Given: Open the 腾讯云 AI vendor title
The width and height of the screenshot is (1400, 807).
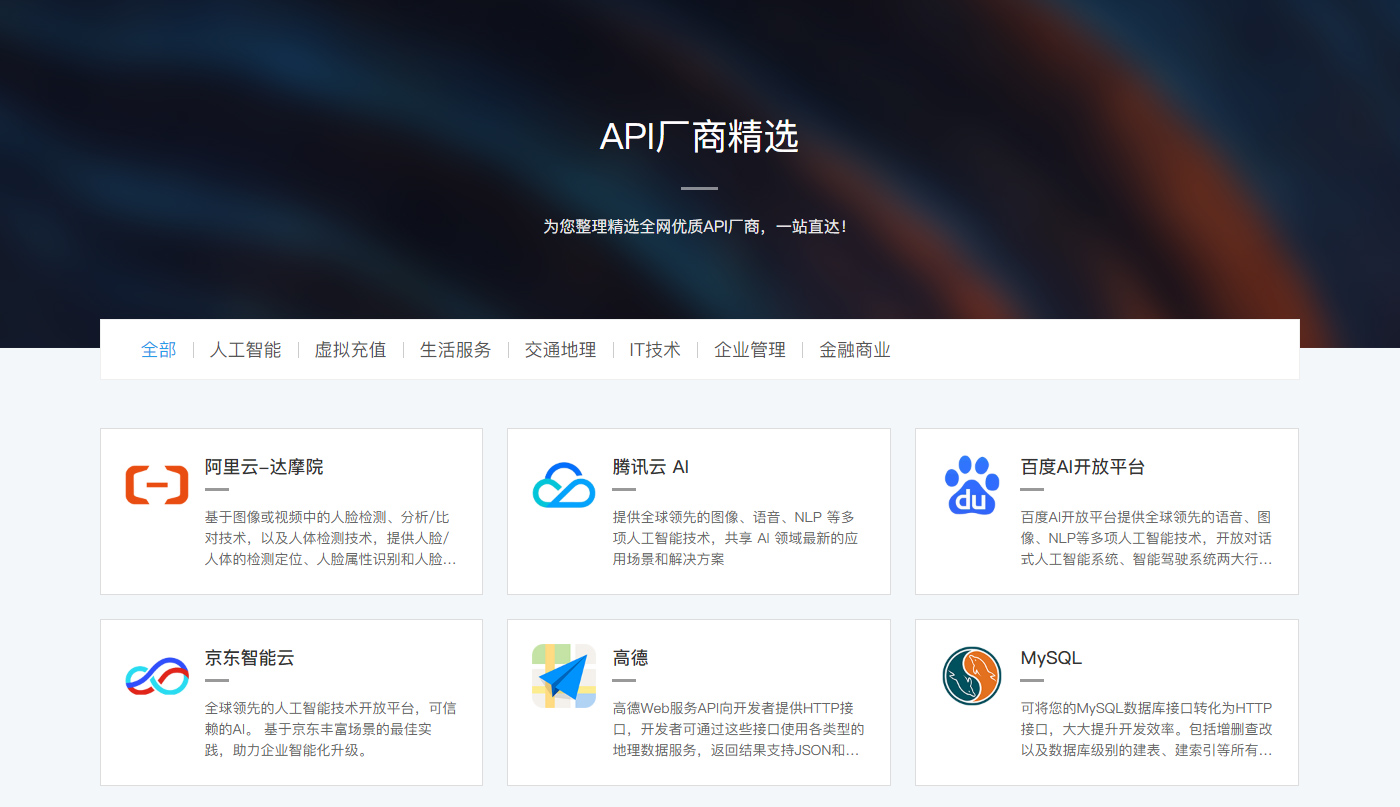Looking at the screenshot, I should click(x=651, y=467).
